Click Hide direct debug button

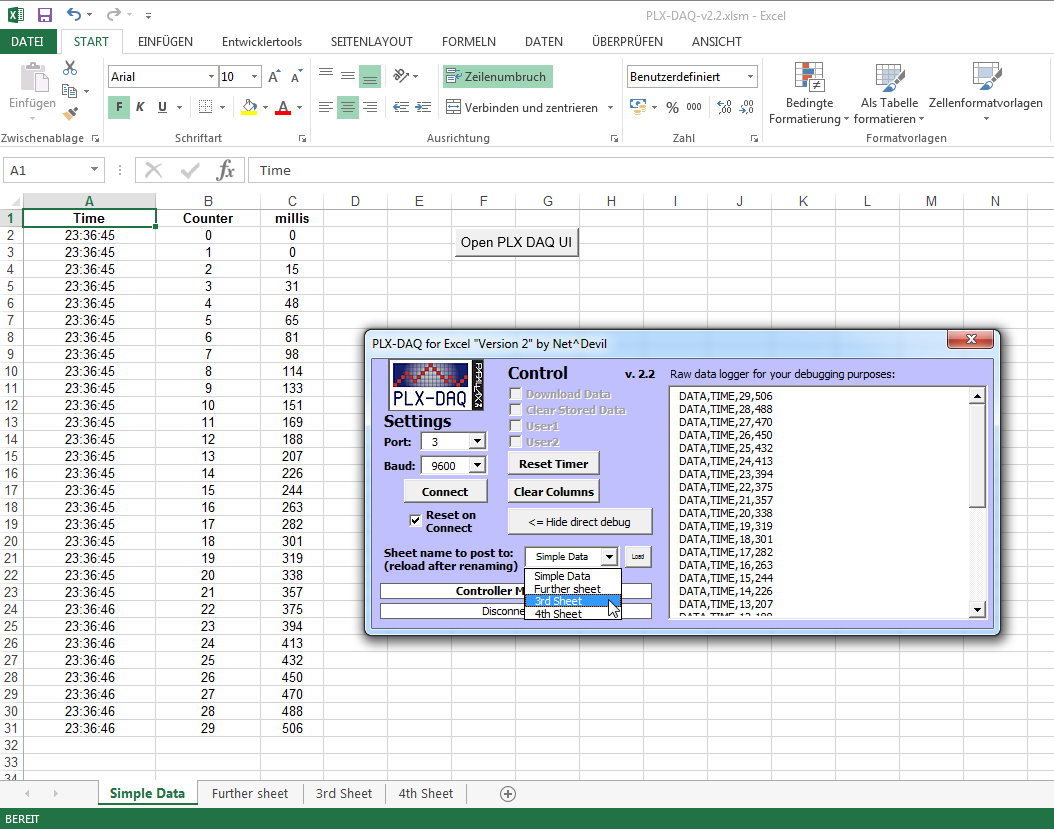pyautogui.click(x=579, y=522)
